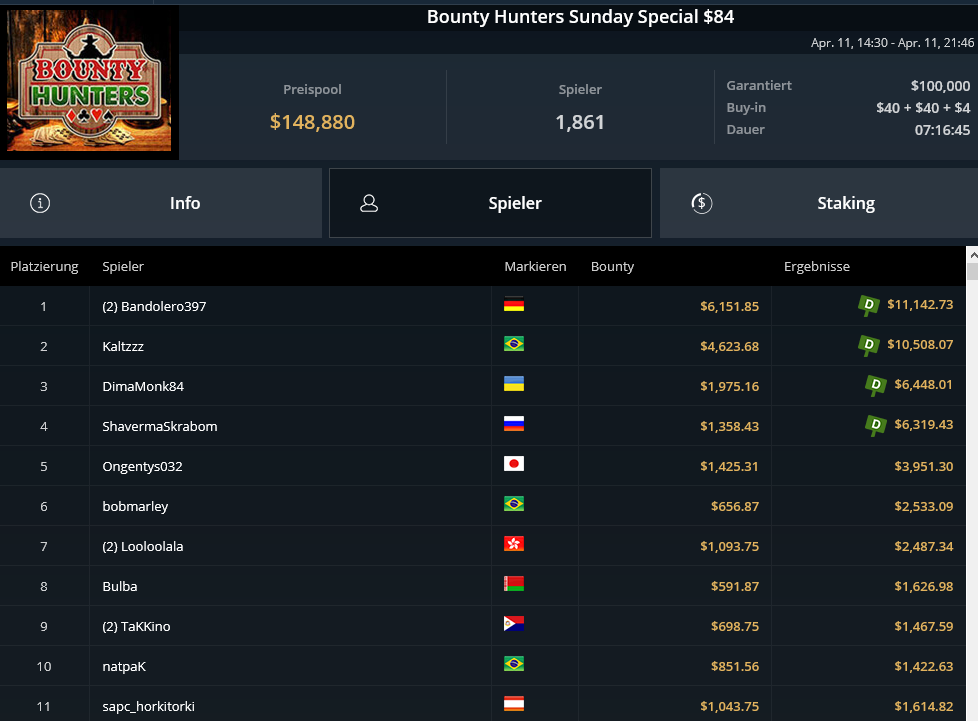
Task: Click the $1,358.43 bounty value
Action: tap(729, 426)
